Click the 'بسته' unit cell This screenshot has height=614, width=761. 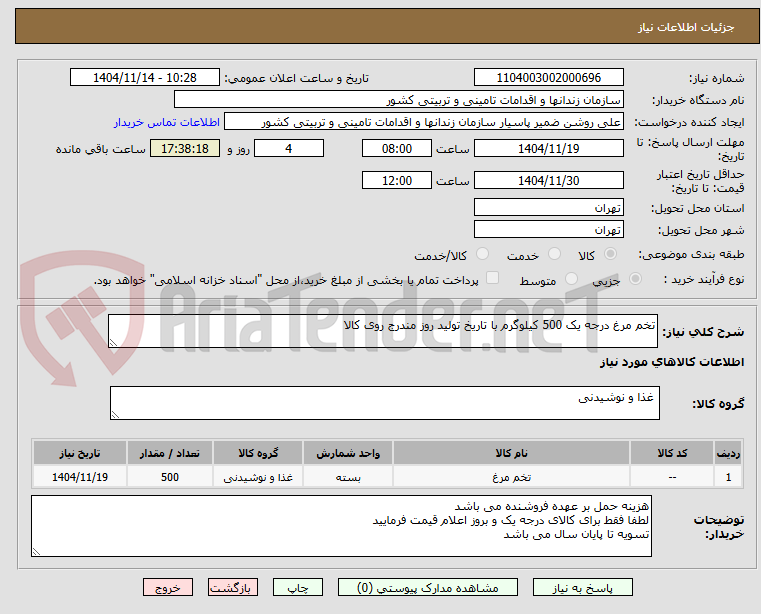click(x=347, y=477)
